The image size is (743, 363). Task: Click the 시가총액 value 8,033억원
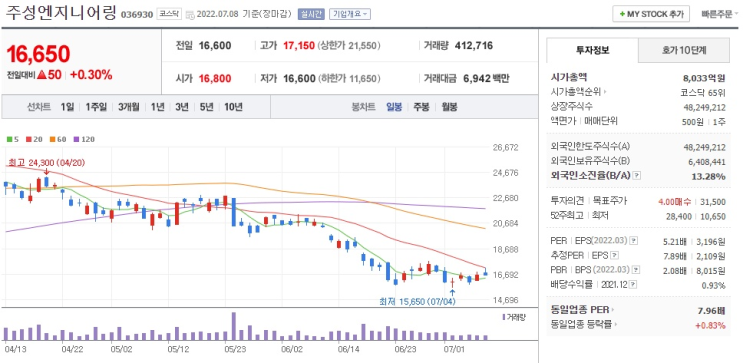pos(704,78)
